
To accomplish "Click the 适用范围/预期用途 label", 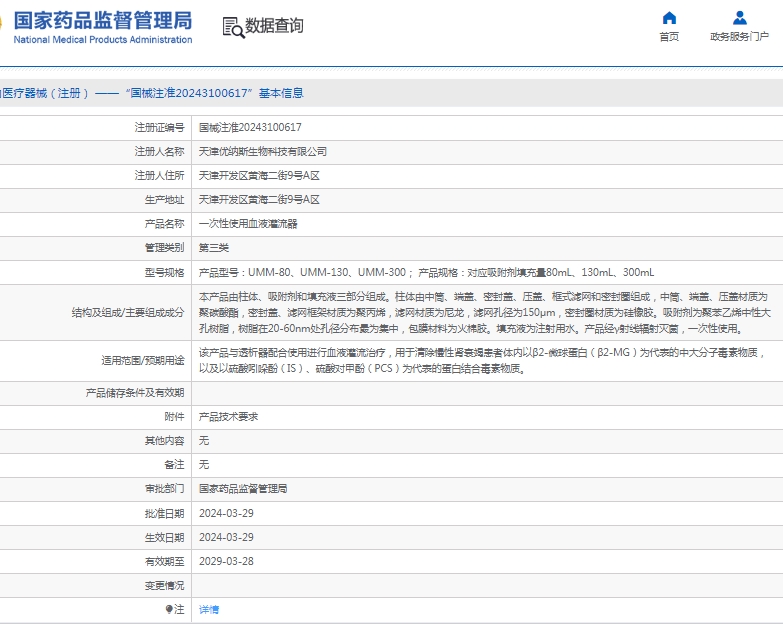I will [x=143, y=360].
